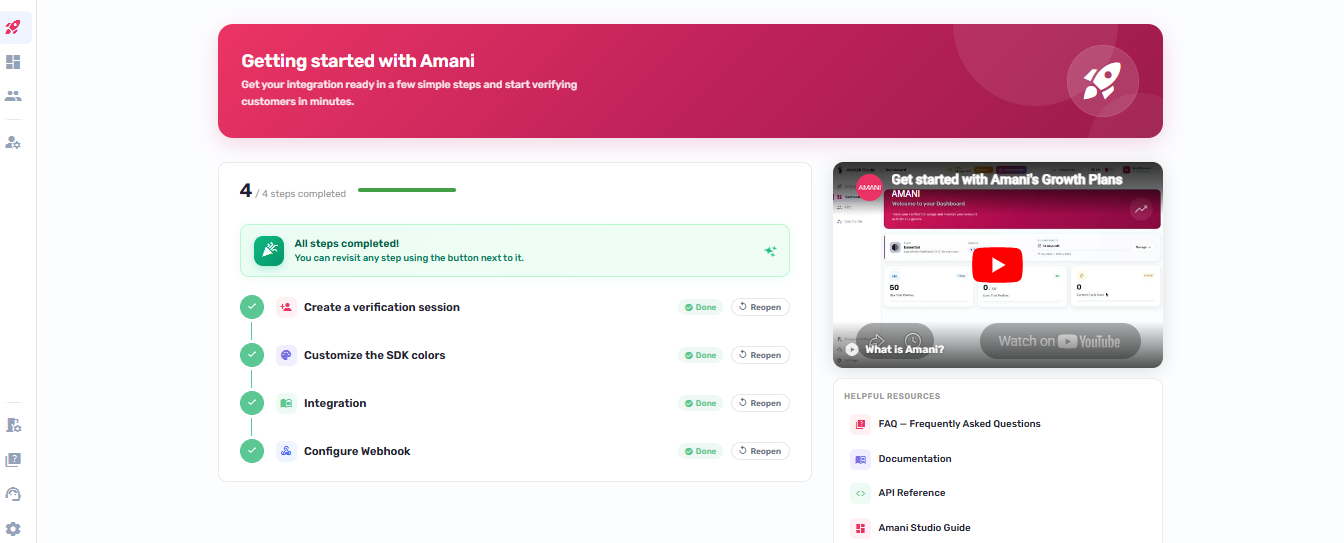1344x543 pixels.
Task: Open the API Reference link
Action: coord(912,493)
